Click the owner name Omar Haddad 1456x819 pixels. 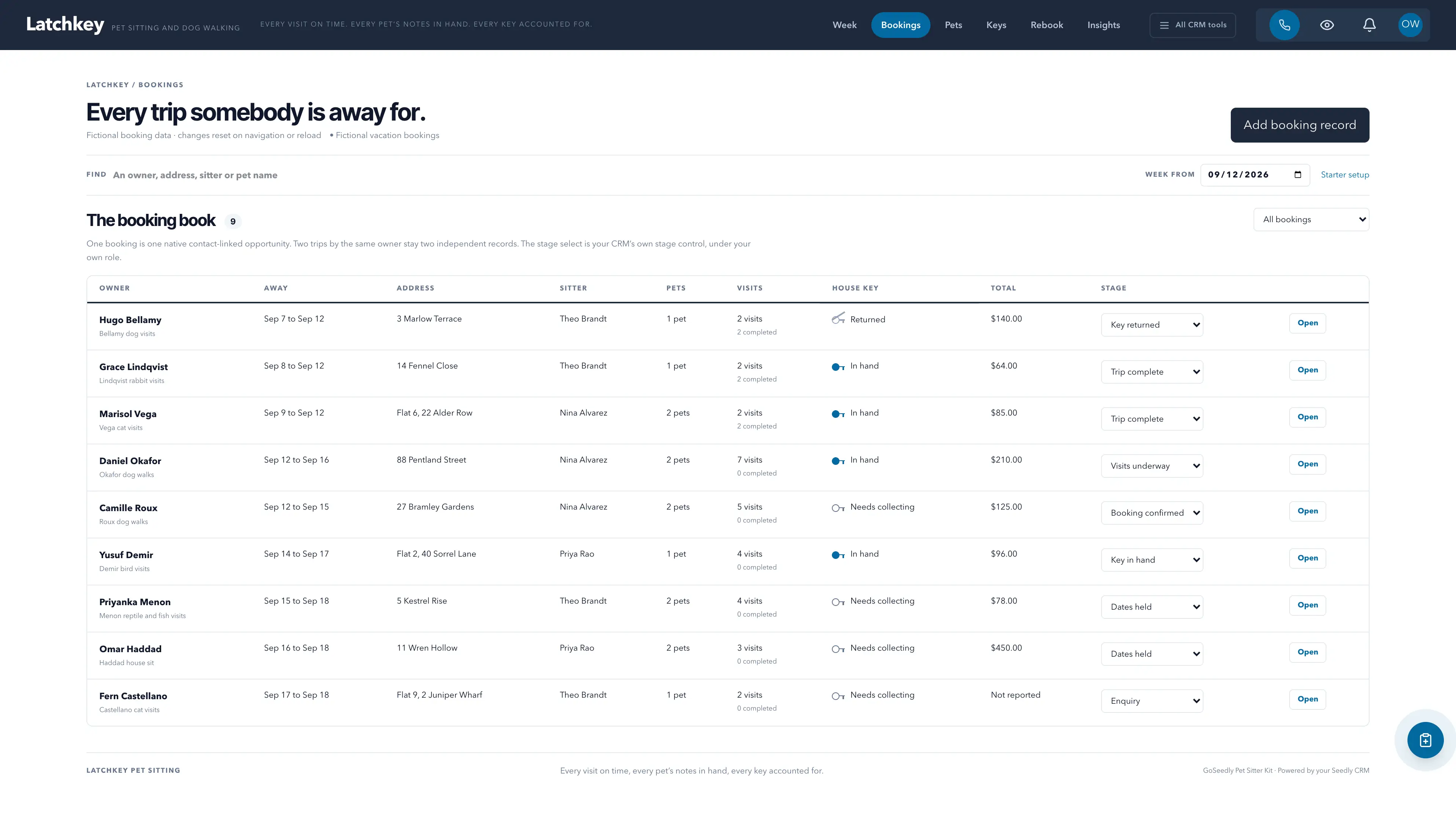pyautogui.click(x=130, y=649)
